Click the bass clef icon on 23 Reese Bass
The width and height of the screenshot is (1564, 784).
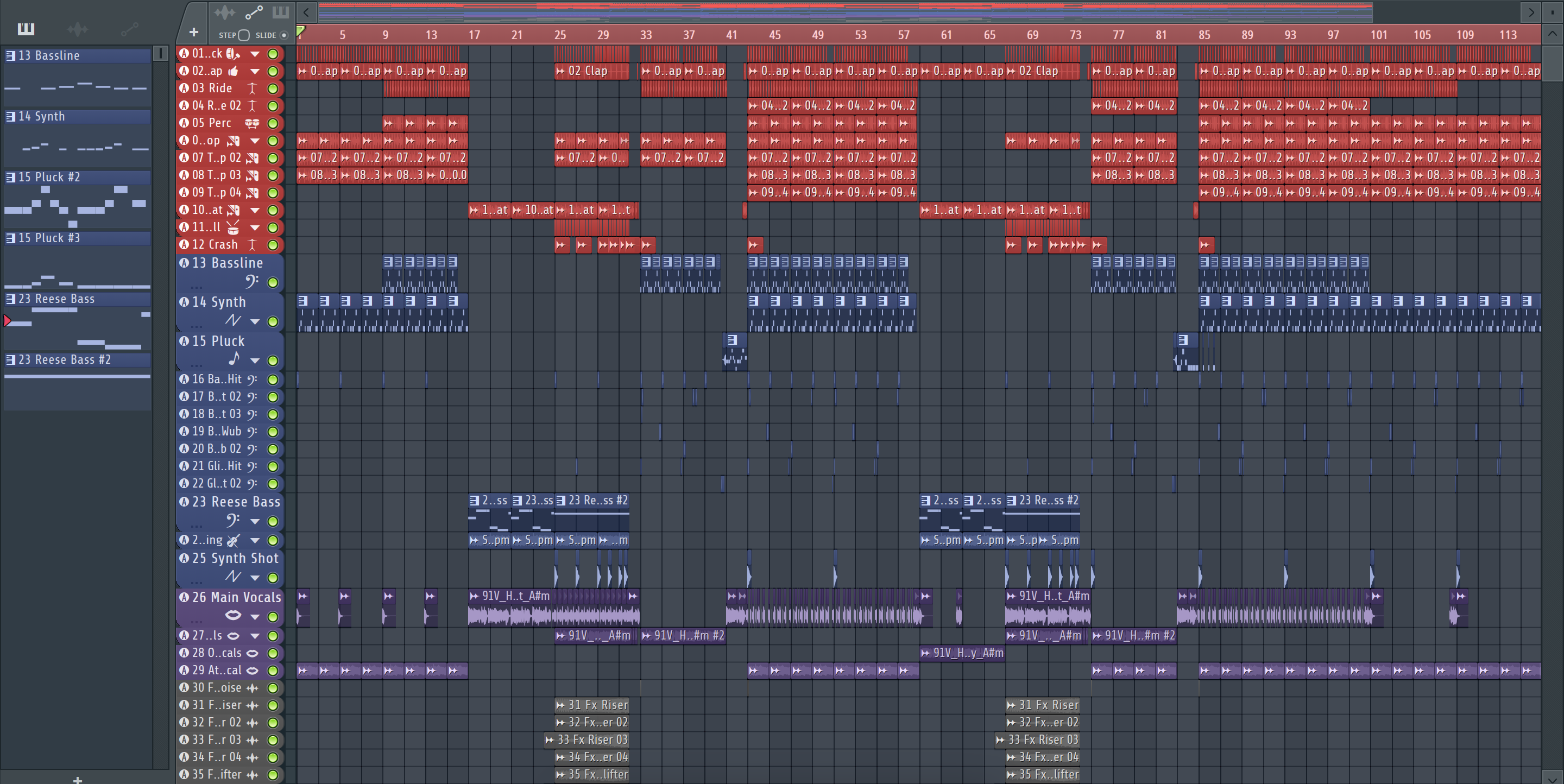(x=233, y=520)
